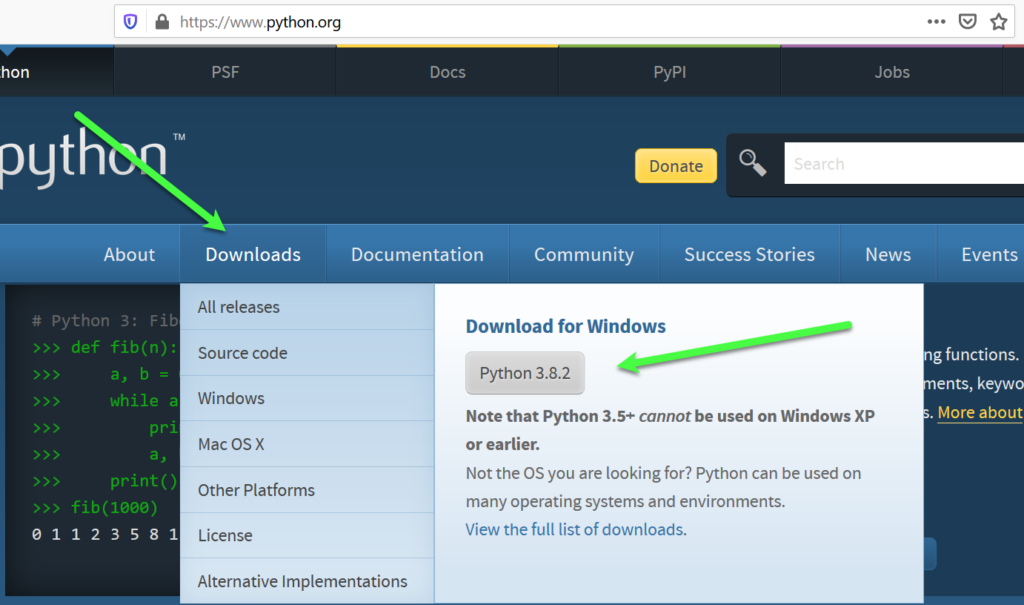This screenshot has height=605, width=1024.
Task: Open the PSF top tab
Action: 225,72
